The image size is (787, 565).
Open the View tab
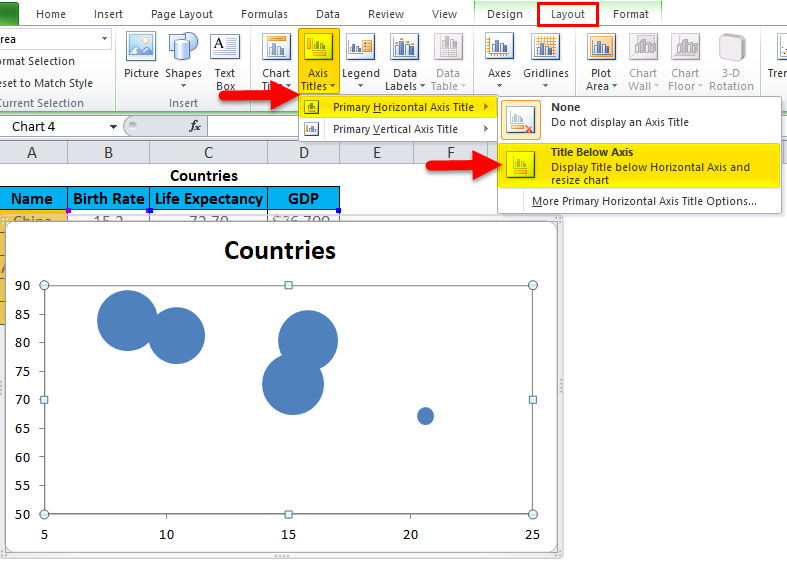click(x=444, y=14)
